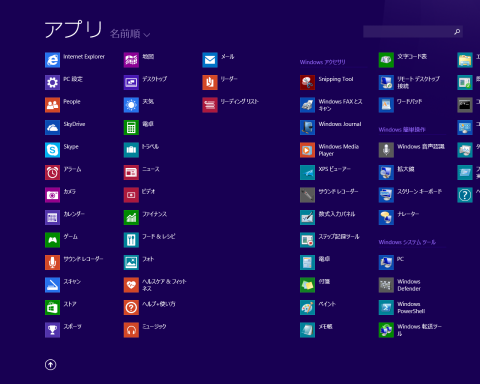480x384 pixels.
Task: Open Windows FAX とスキャン icon
Action: (307, 105)
